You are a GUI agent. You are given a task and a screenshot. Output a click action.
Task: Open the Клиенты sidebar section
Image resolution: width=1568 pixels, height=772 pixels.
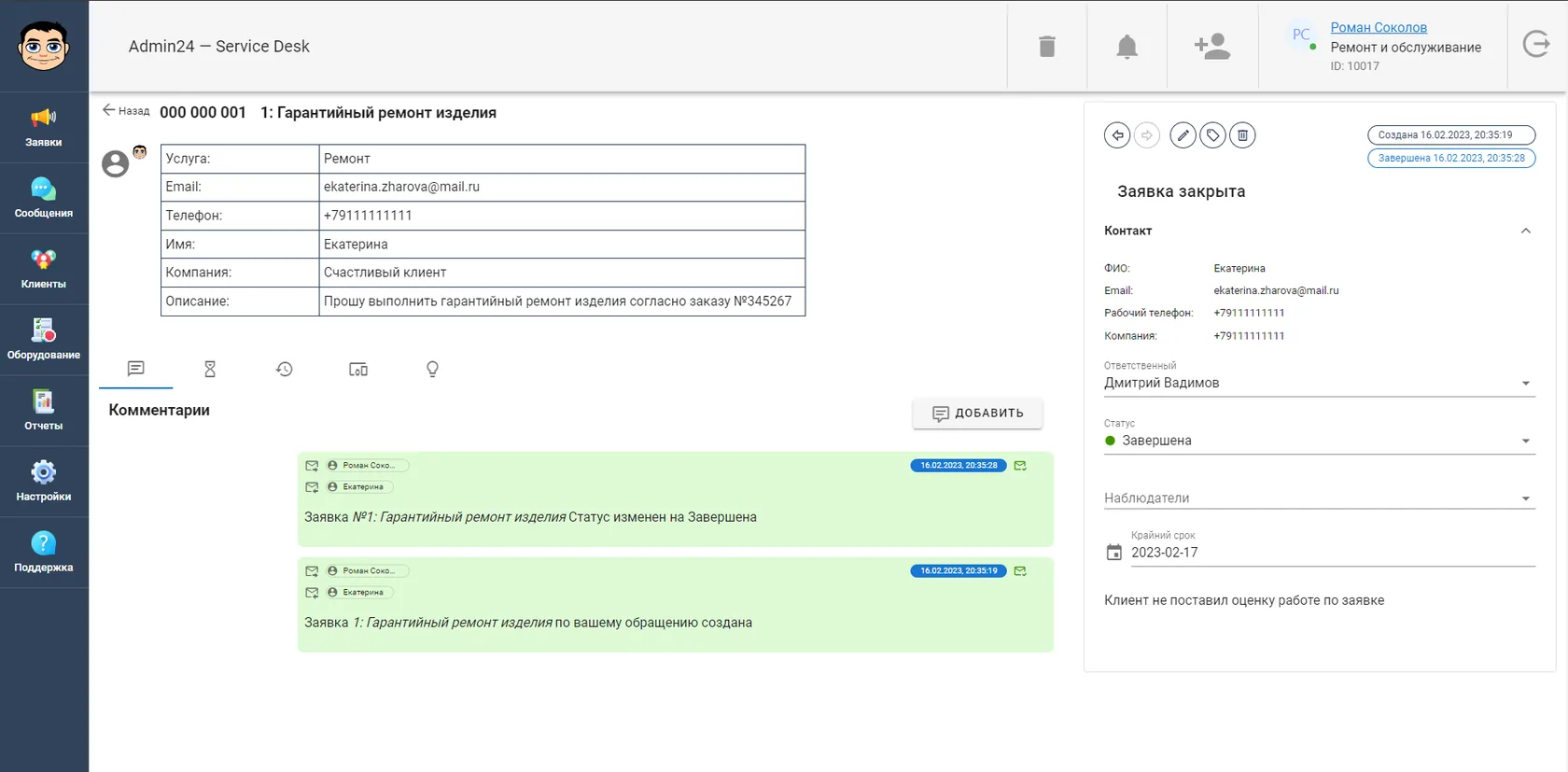coord(44,270)
